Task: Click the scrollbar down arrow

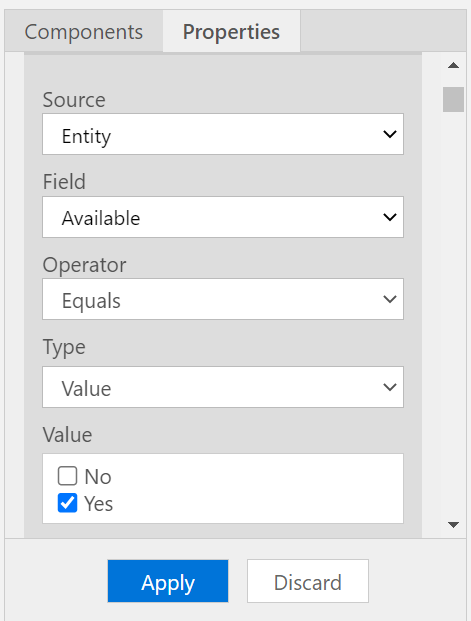Action: (x=453, y=525)
